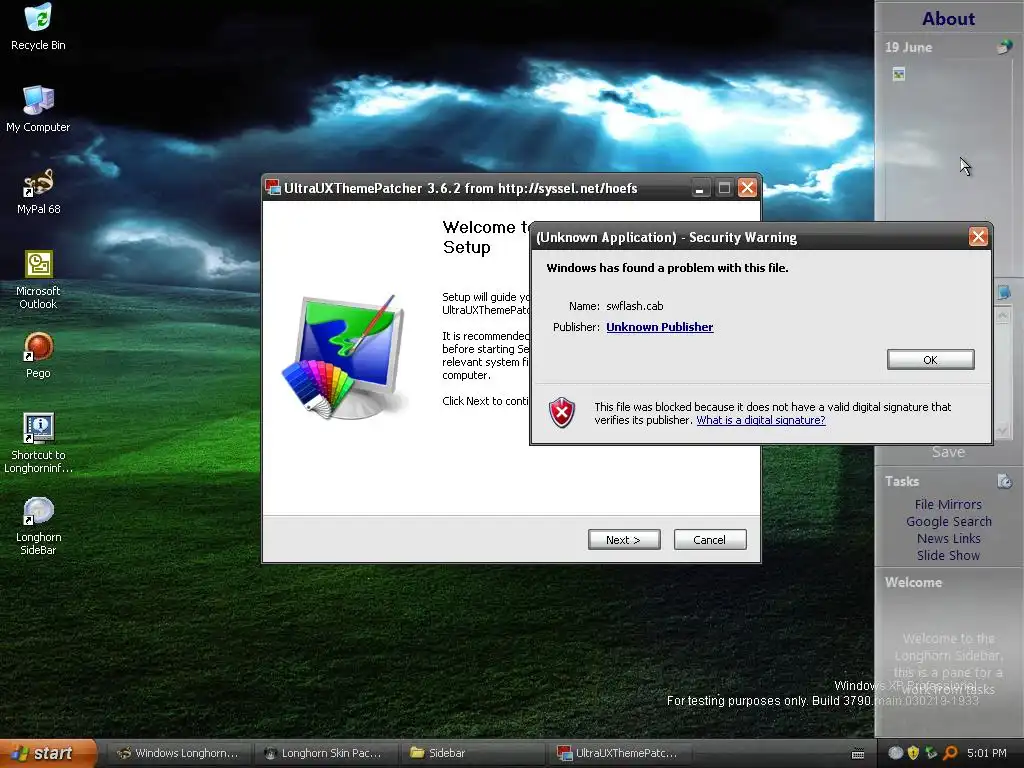
Task: Click the yellow security shield tray icon
Action: pyautogui.click(x=913, y=753)
